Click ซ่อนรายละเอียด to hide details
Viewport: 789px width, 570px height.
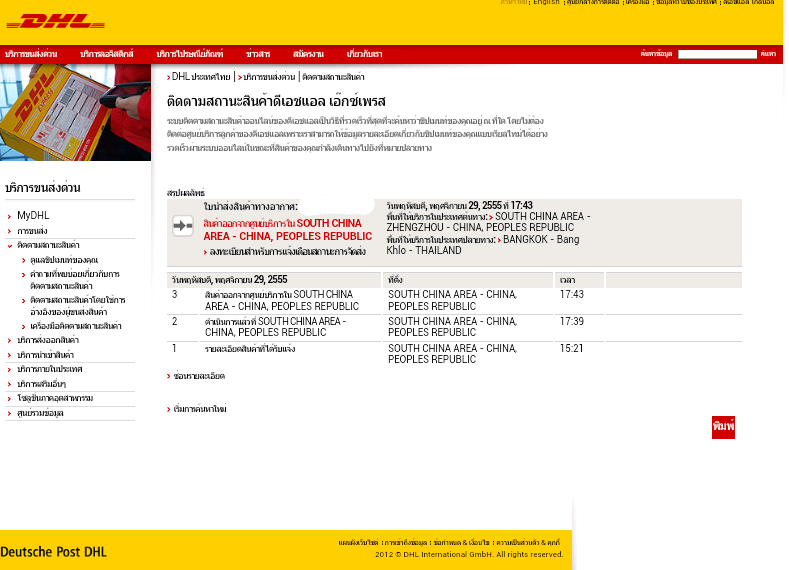(x=199, y=376)
